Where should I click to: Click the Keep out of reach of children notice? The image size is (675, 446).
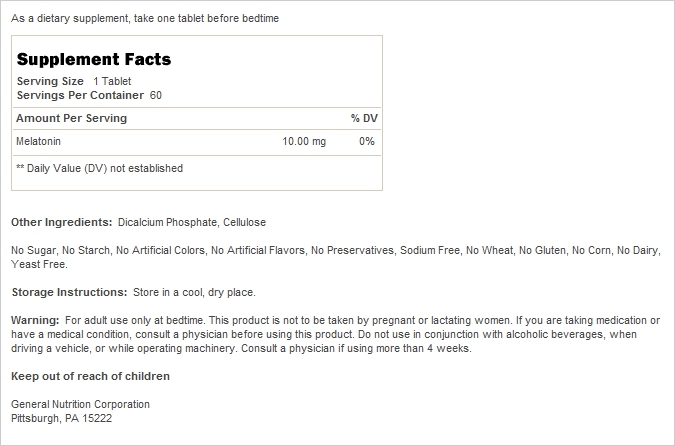point(90,376)
